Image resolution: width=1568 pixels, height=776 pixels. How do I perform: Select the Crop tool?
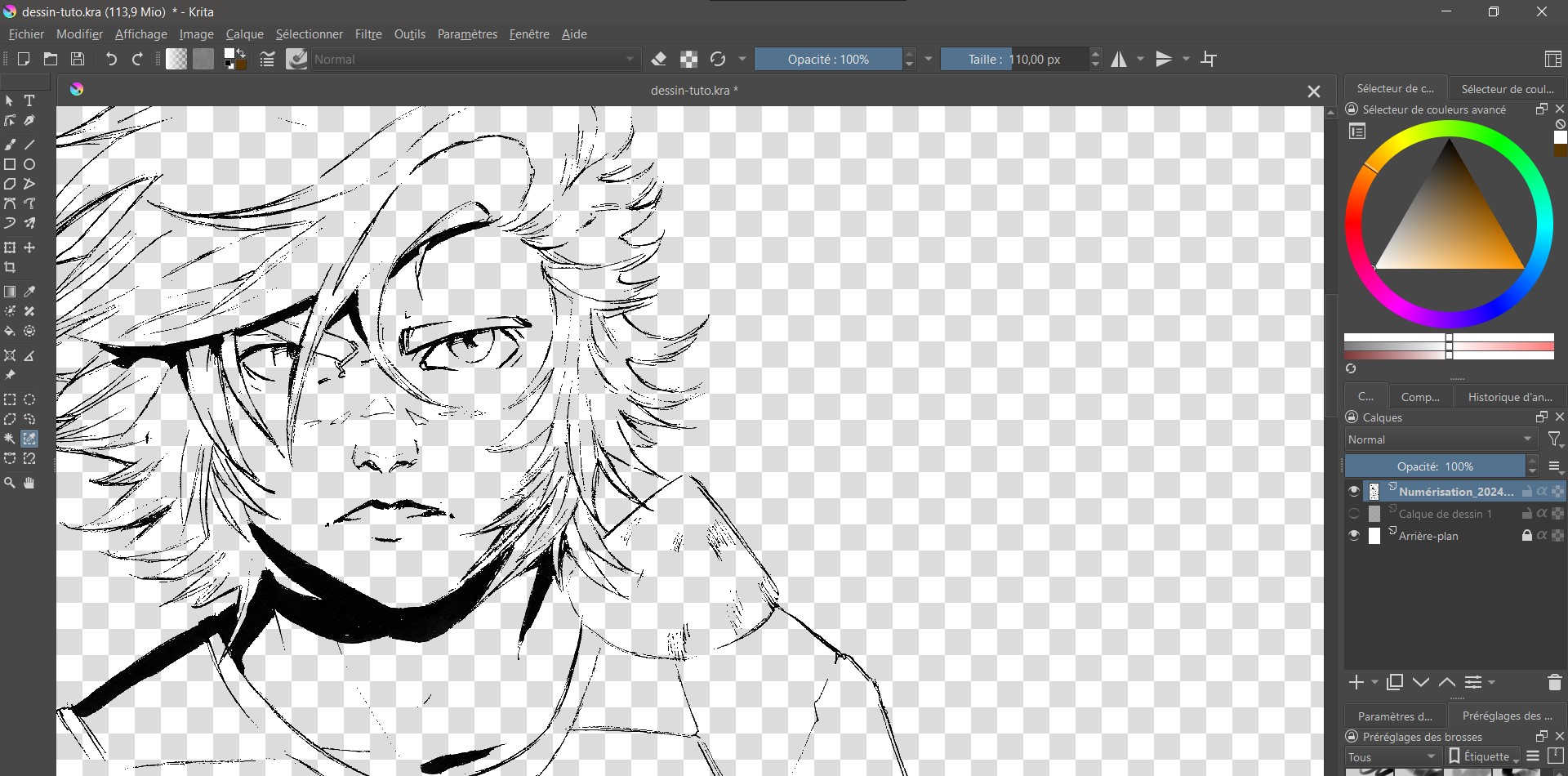coord(10,267)
